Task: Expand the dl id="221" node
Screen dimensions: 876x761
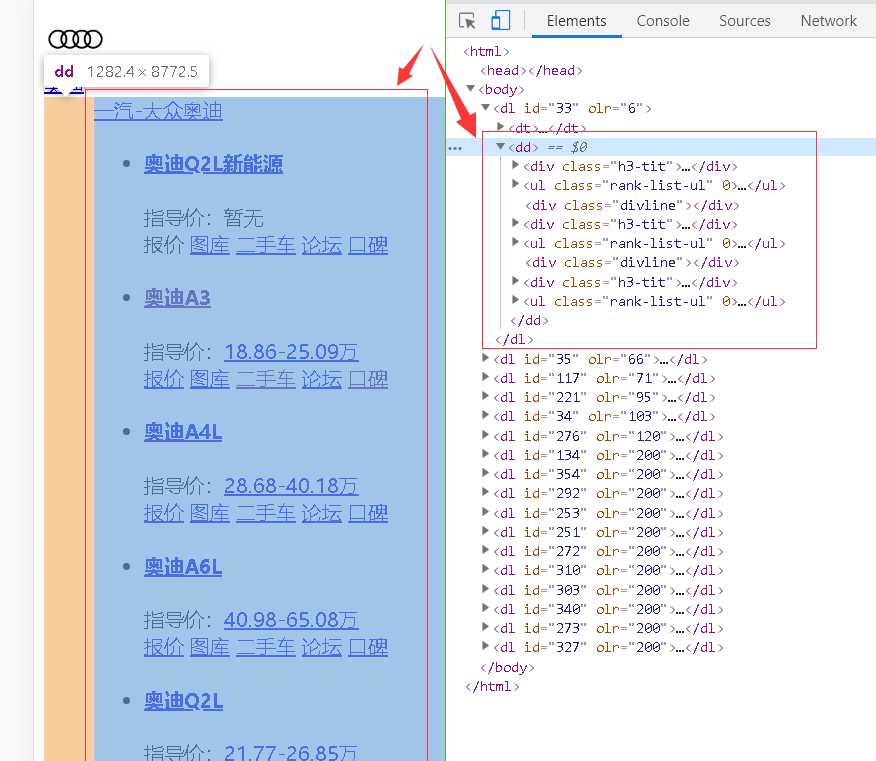Action: pyautogui.click(x=485, y=397)
